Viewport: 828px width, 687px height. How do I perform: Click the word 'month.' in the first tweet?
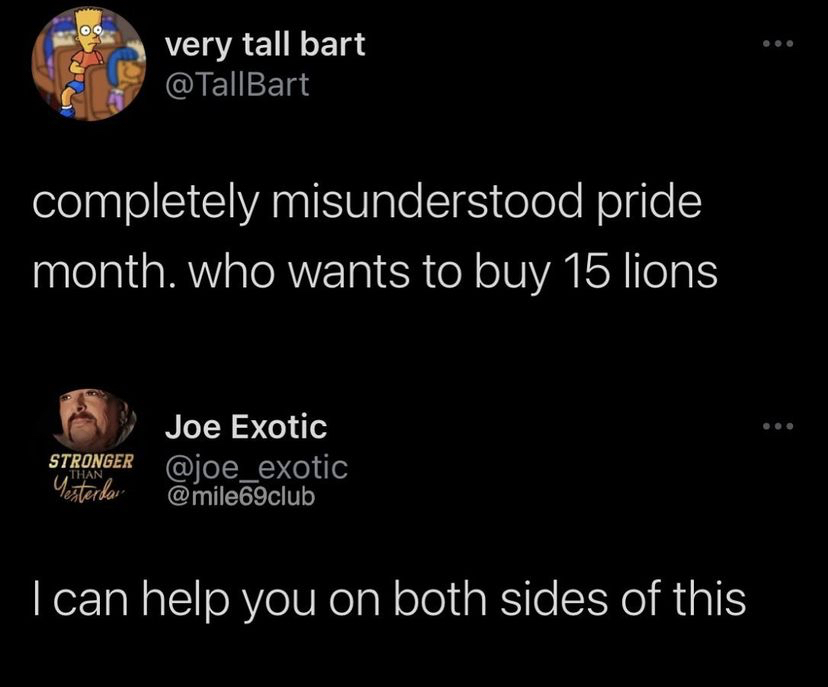pos(104,272)
